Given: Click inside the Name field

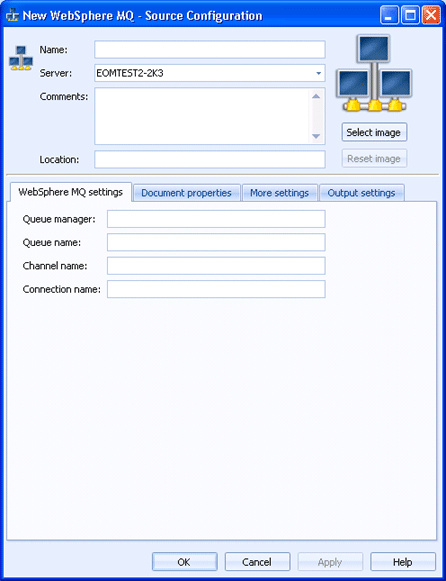Looking at the screenshot, I should [x=210, y=50].
